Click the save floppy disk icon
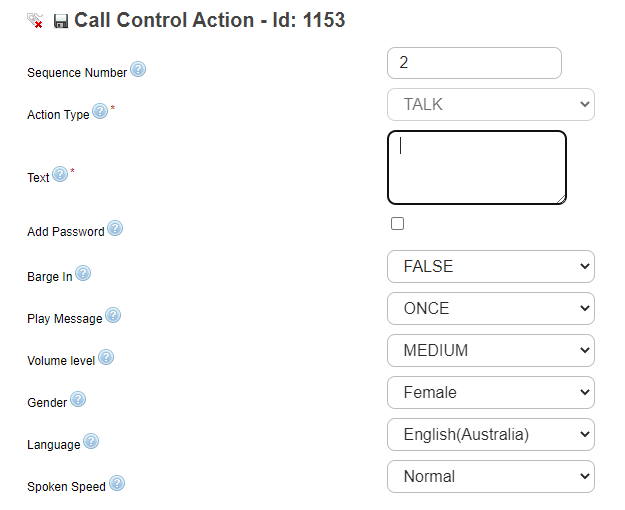Screen dimensions: 625x510 click(x=61, y=21)
